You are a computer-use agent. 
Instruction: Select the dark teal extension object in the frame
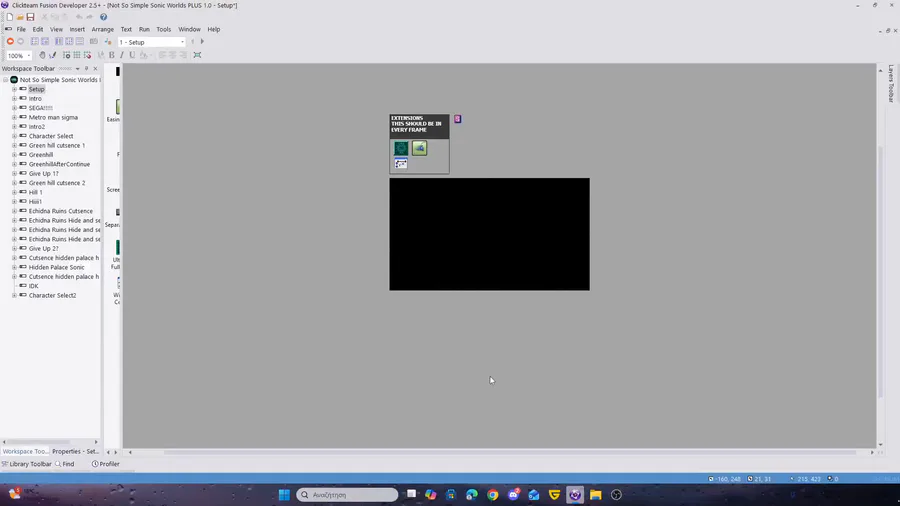401,149
